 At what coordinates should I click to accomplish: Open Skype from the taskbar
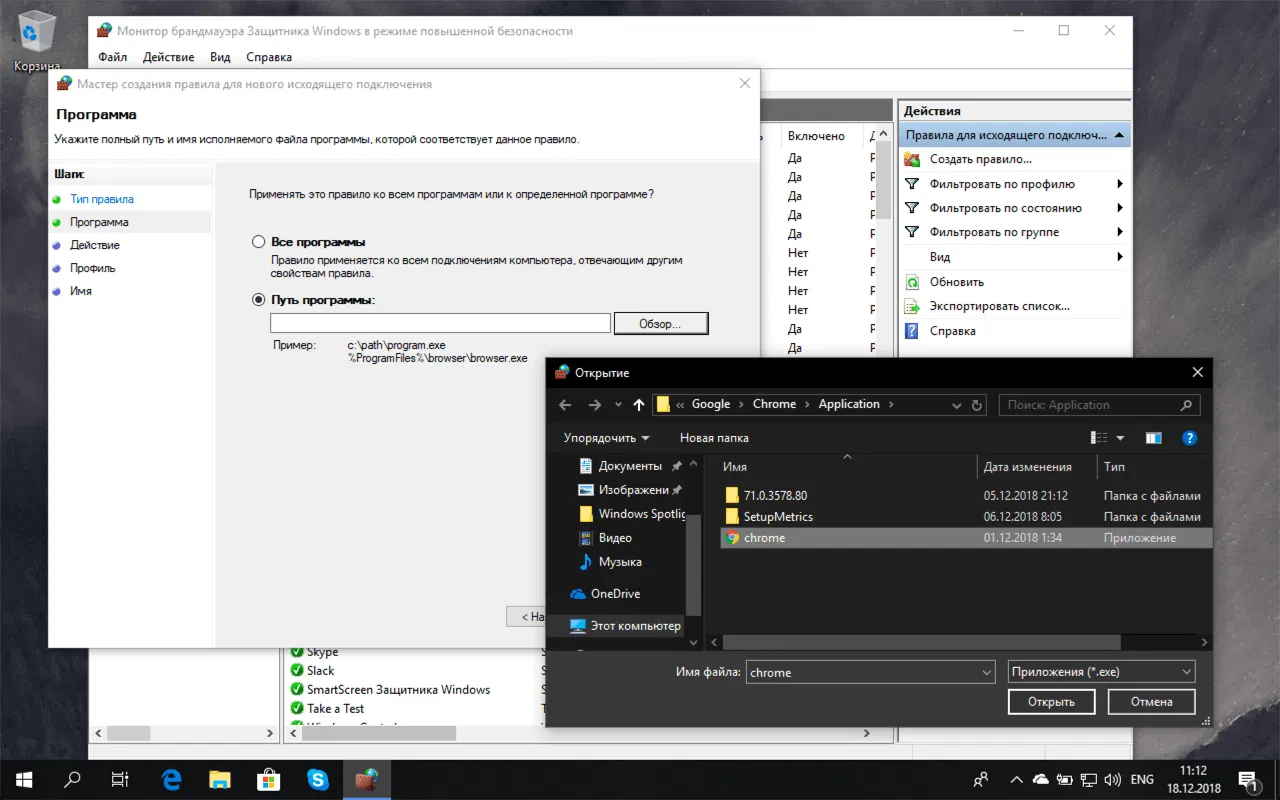click(318, 779)
